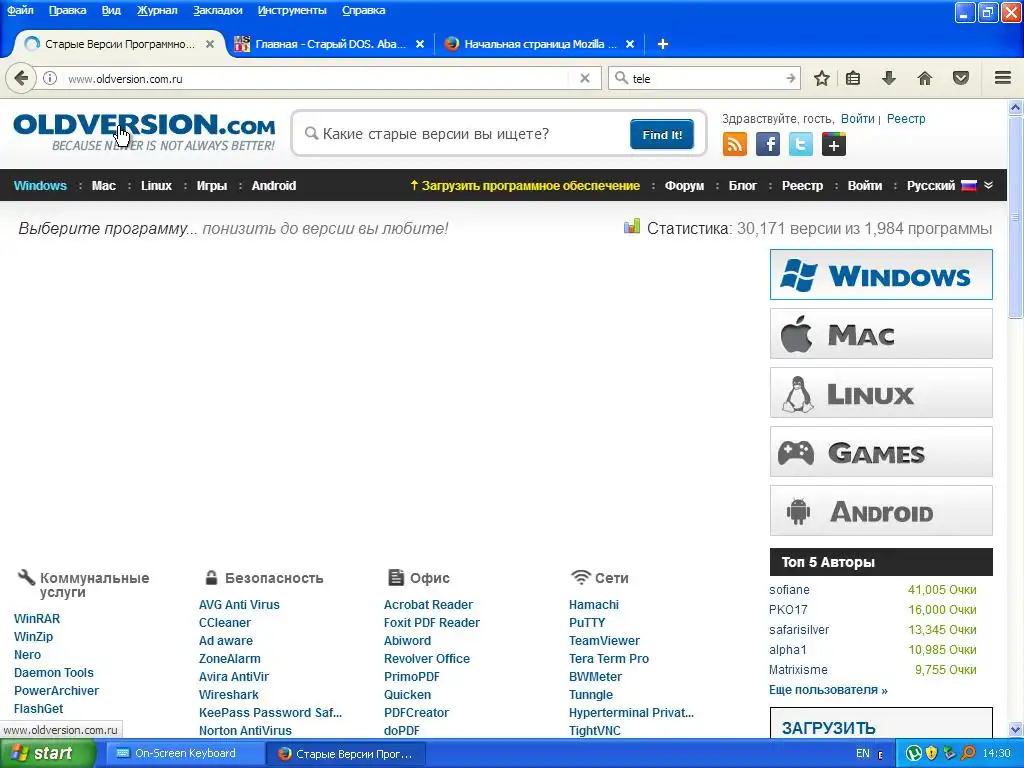Image resolution: width=1024 pixels, height=768 pixels.
Task: Open Загрузить программное обеспечение link
Action: pos(524,185)
